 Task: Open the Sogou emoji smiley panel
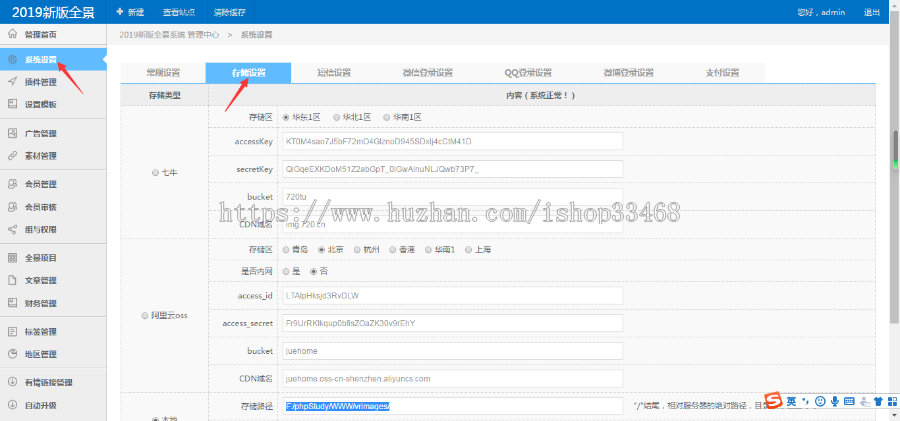coord(821,401)
